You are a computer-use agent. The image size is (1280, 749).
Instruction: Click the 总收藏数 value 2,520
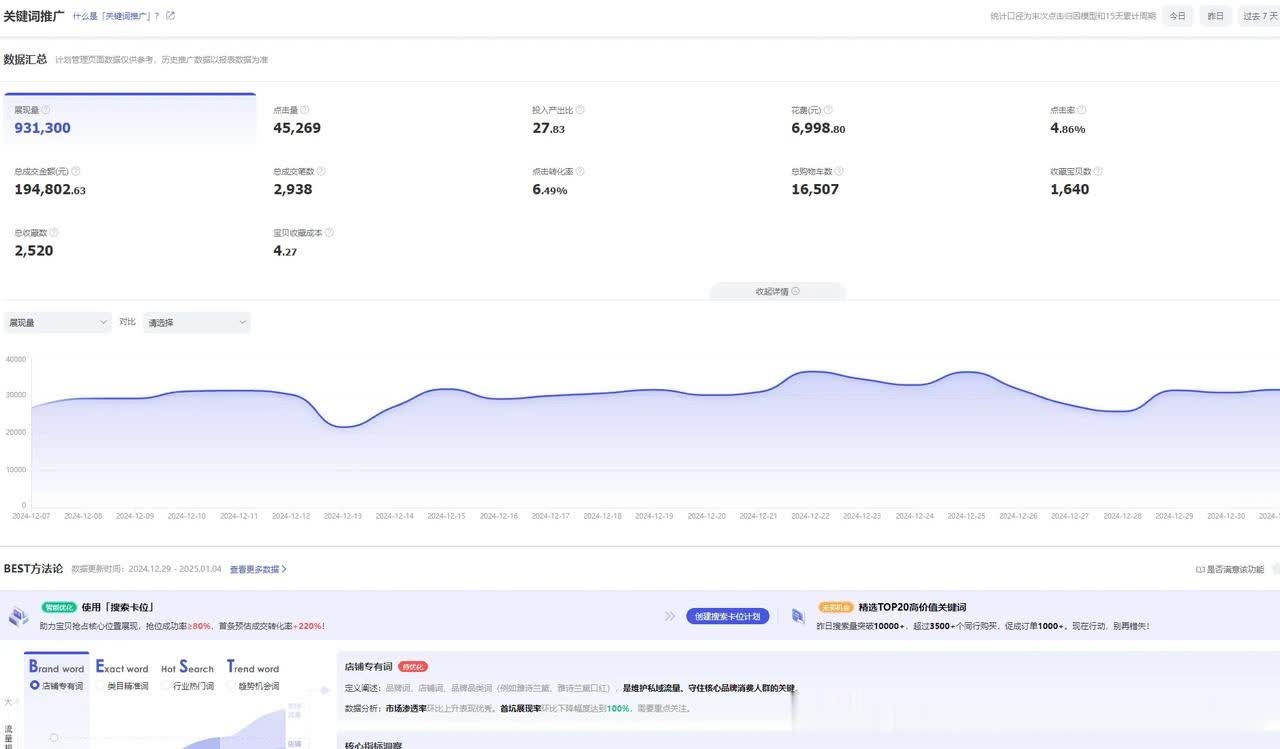click(x=34, y=250)
